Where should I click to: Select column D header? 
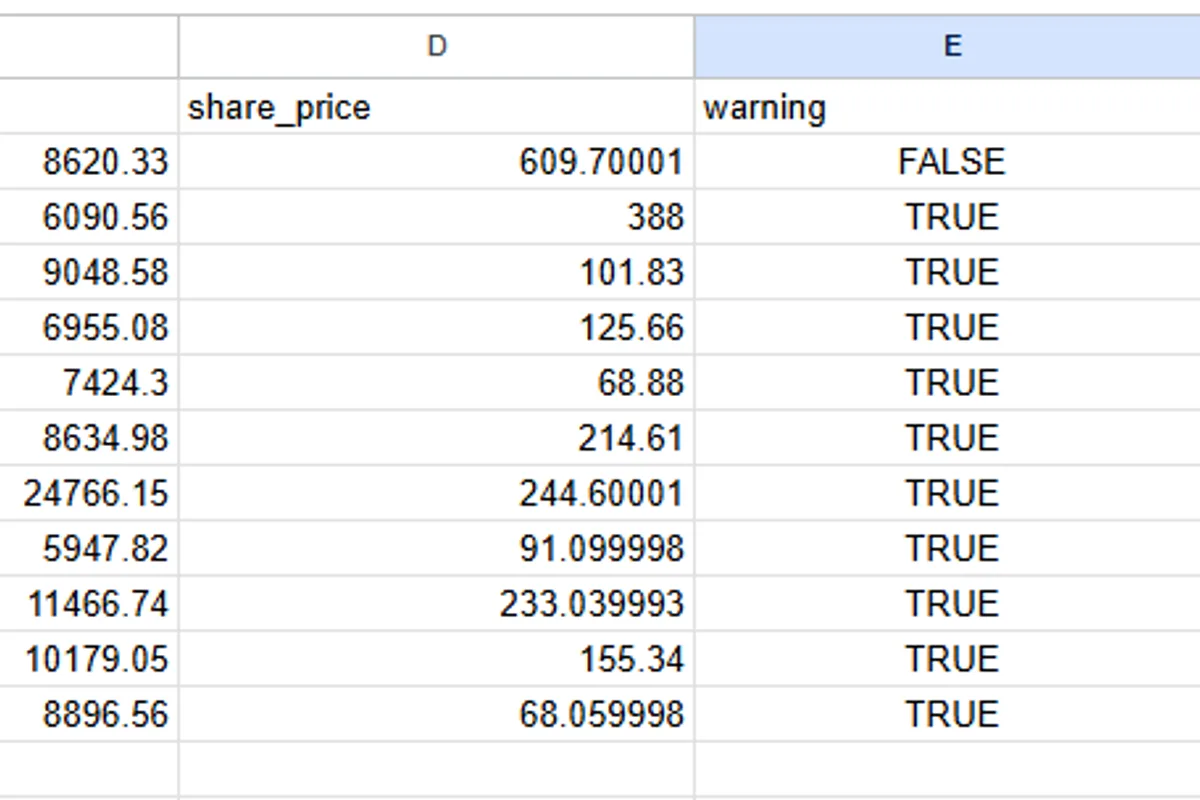(x=436, y=46)
